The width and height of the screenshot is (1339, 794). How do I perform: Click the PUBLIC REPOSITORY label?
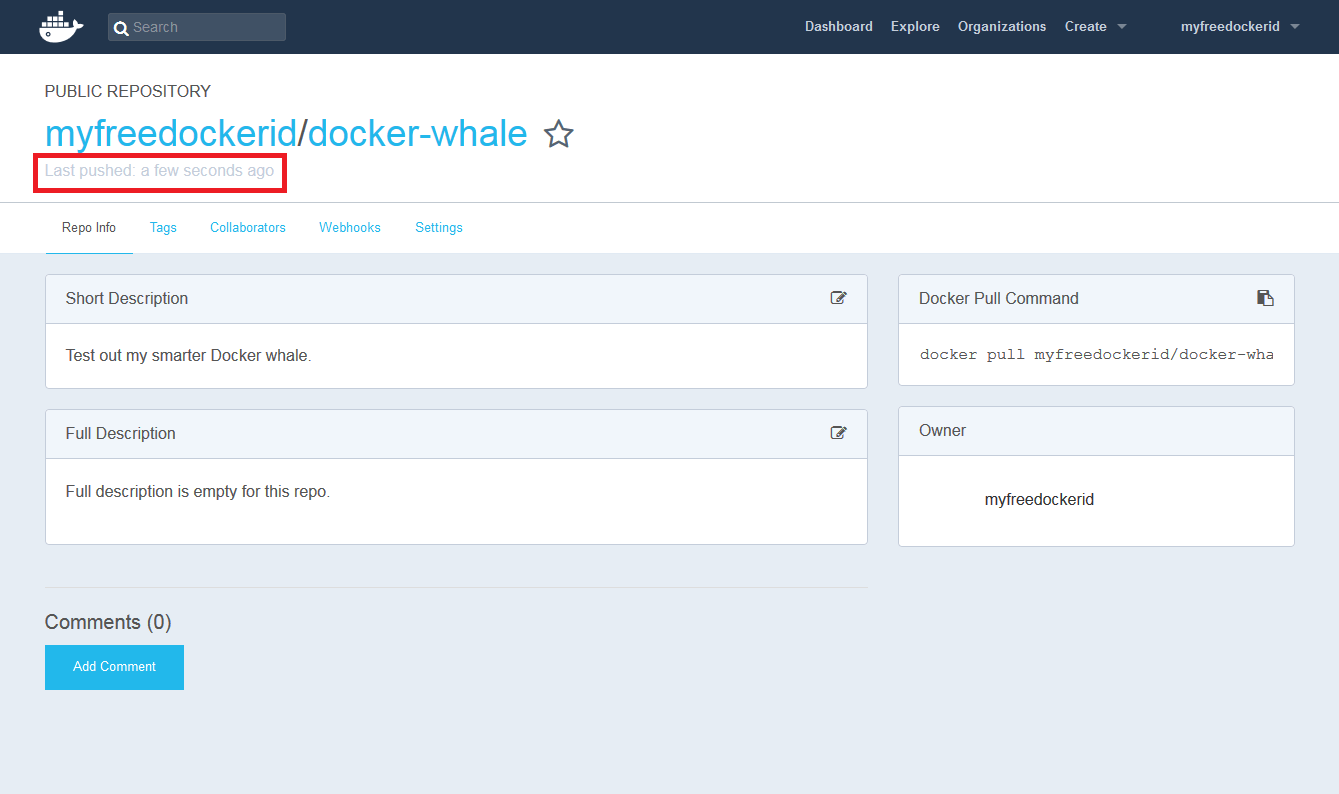point(128,91)
